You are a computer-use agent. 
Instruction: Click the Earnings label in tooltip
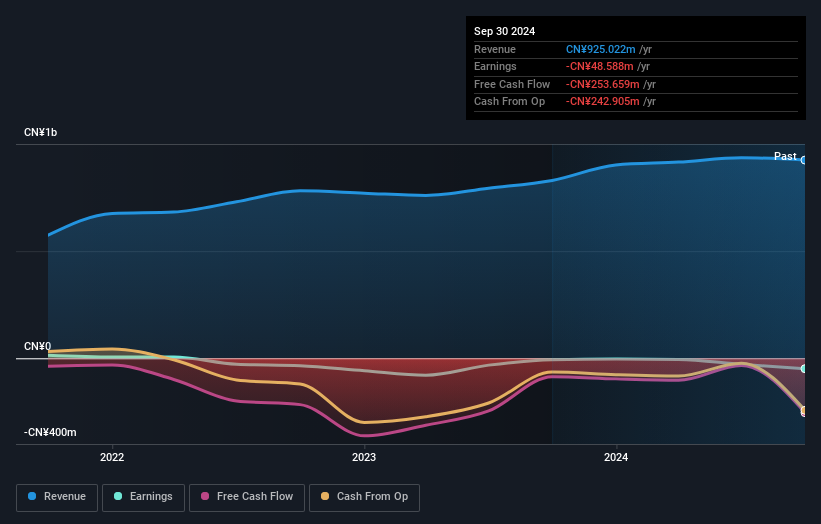click(495, 66)
